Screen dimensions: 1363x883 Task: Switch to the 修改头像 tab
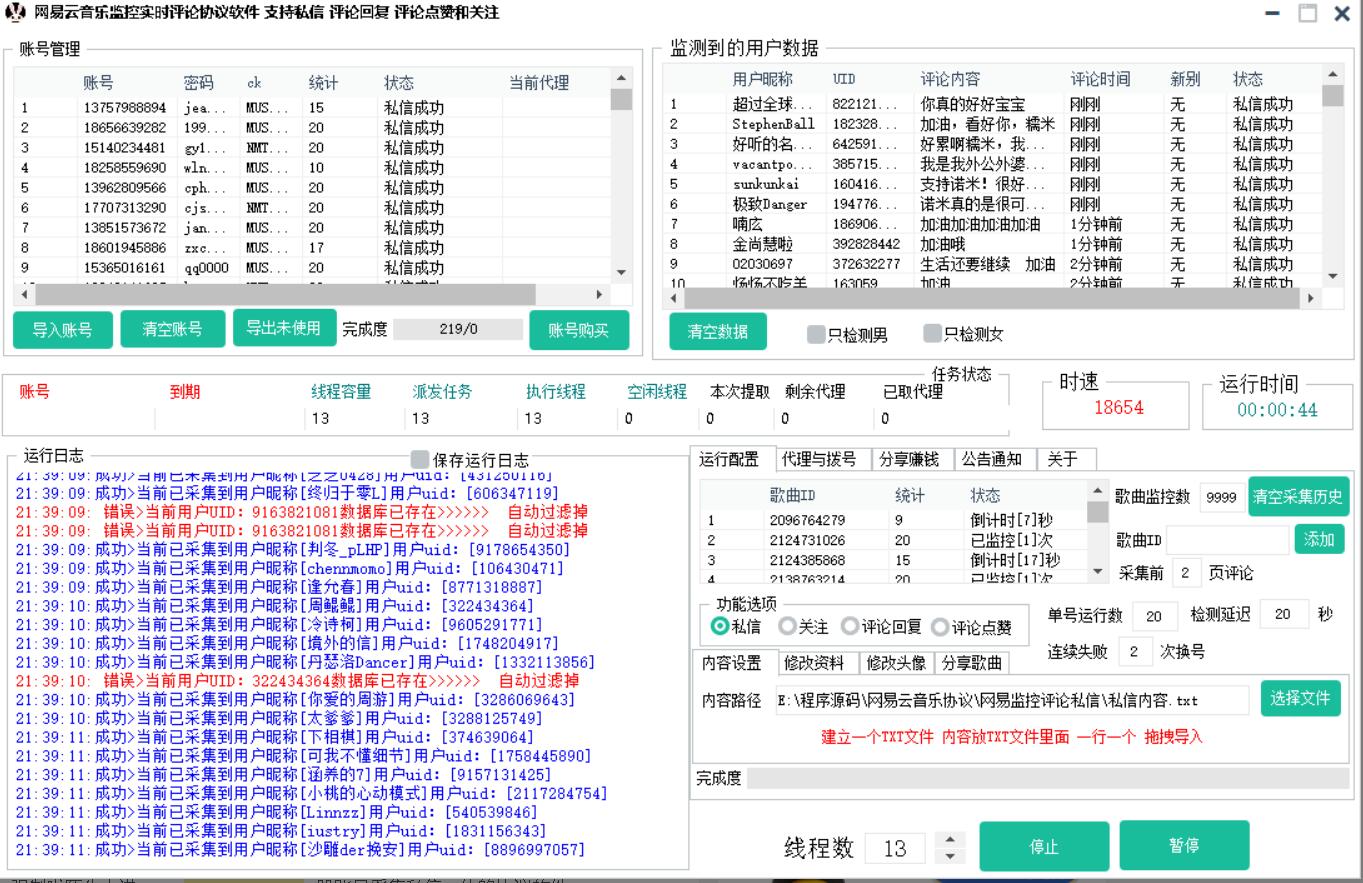[x=896, y=663]
